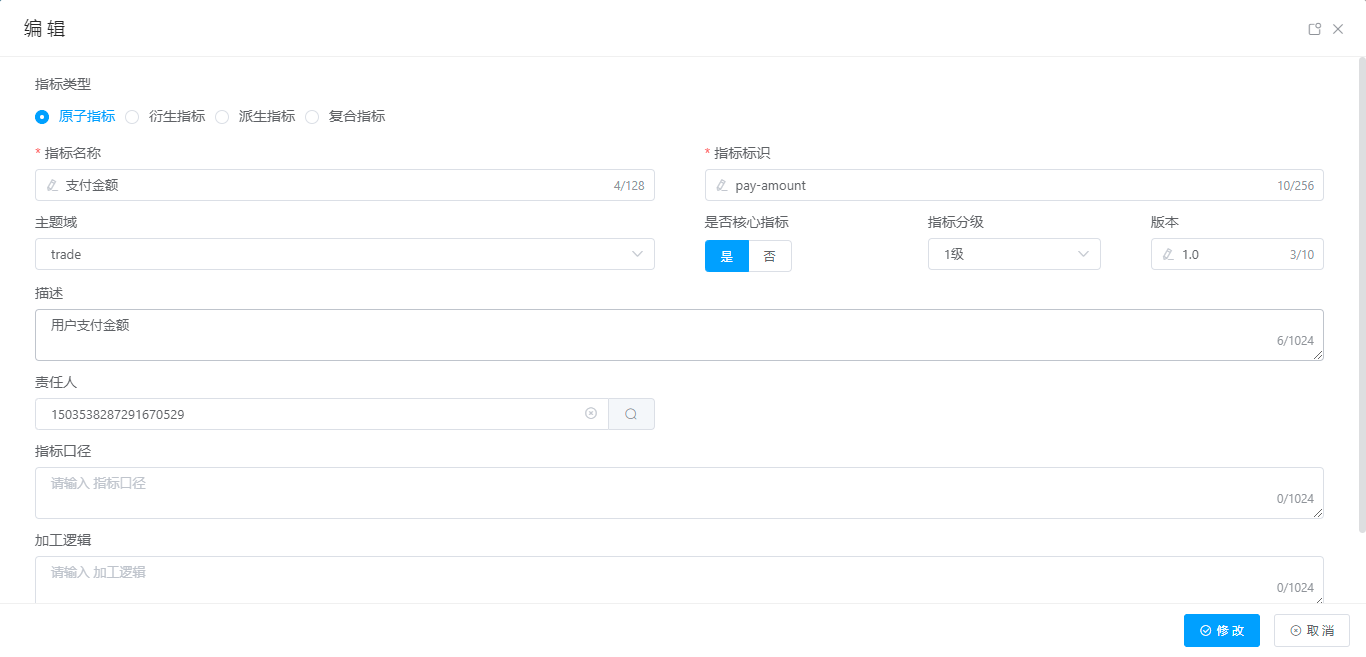1366x657 pixels.
Task: Pick the 复合指标 radio option
Action: [x=312, y=116]
